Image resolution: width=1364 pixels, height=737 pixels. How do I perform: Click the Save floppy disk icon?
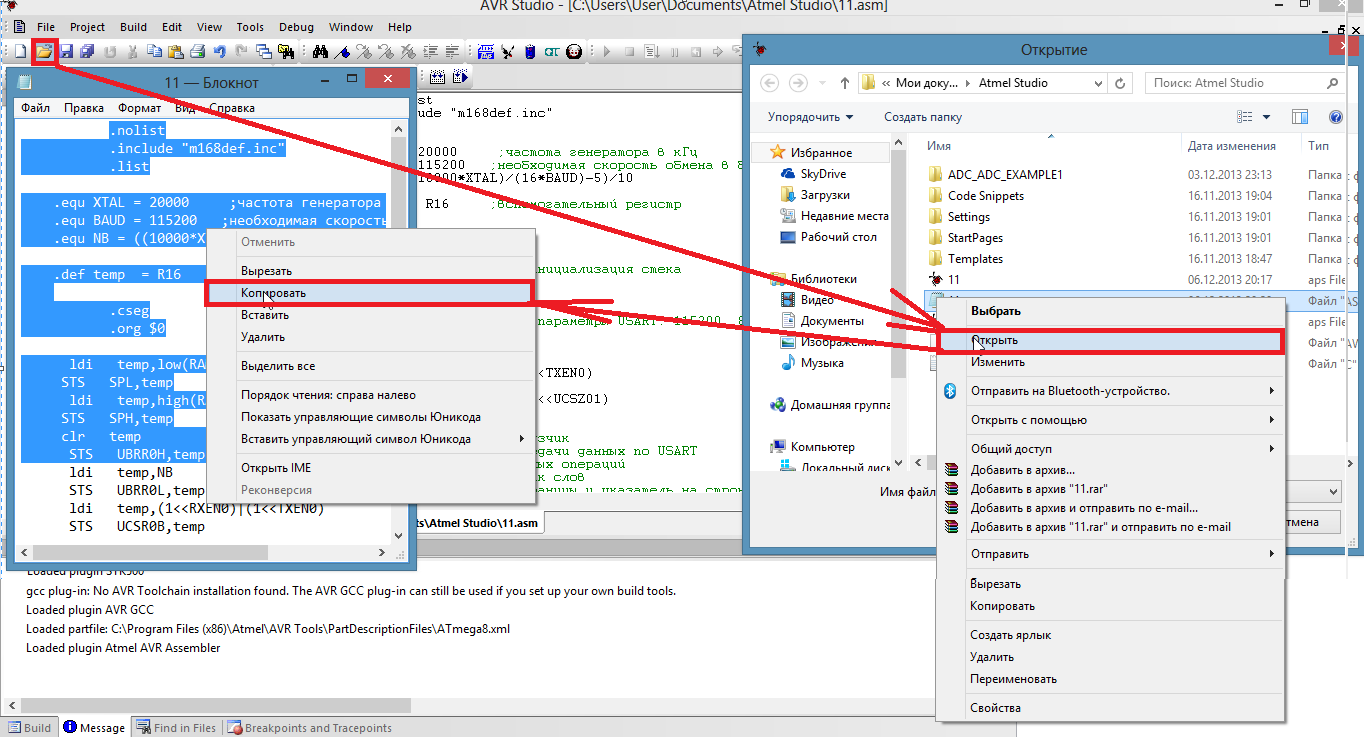pyautogui.click(x=66, y=51)
